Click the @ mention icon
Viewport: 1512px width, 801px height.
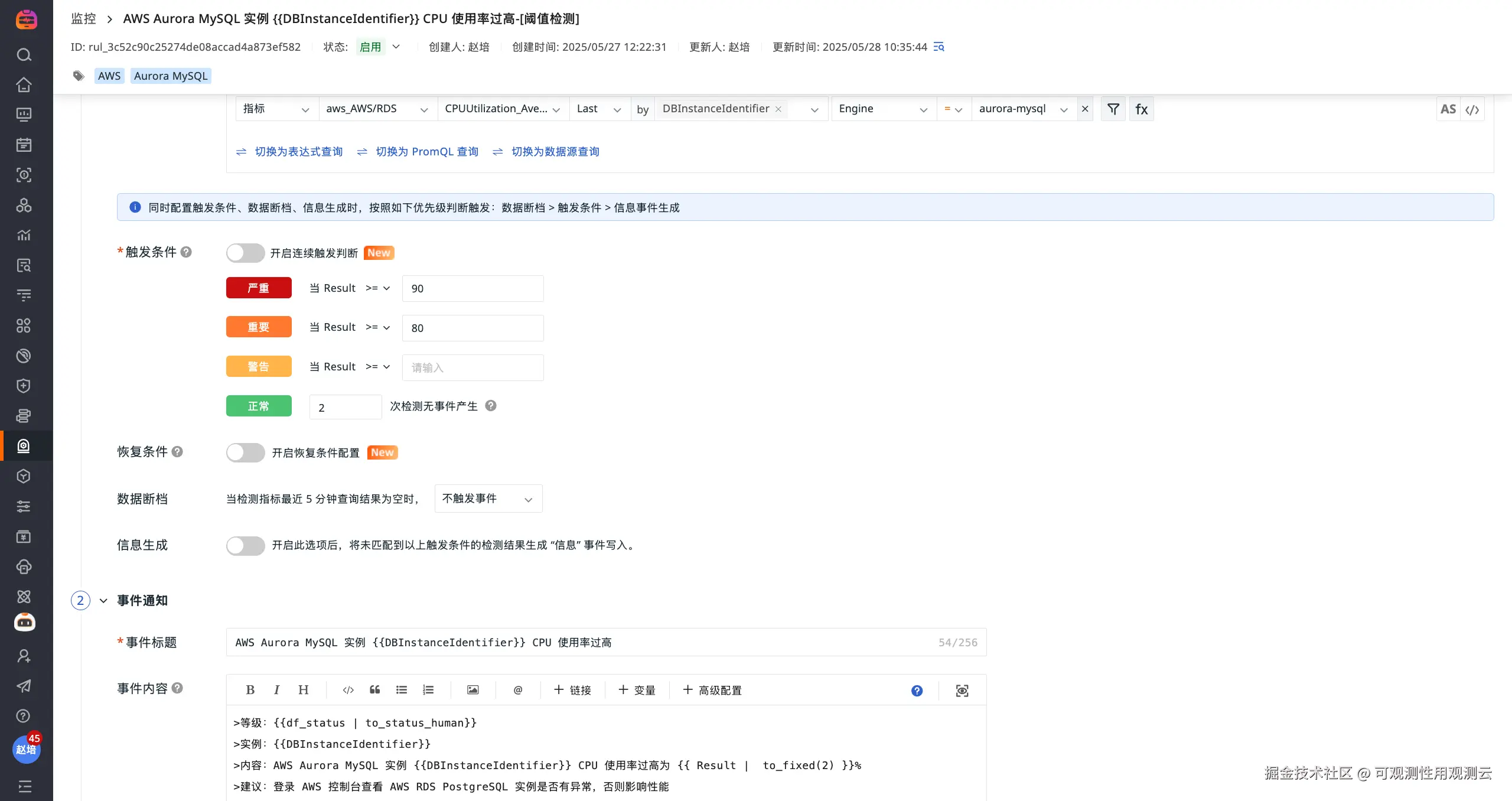(x=518, y=690)
